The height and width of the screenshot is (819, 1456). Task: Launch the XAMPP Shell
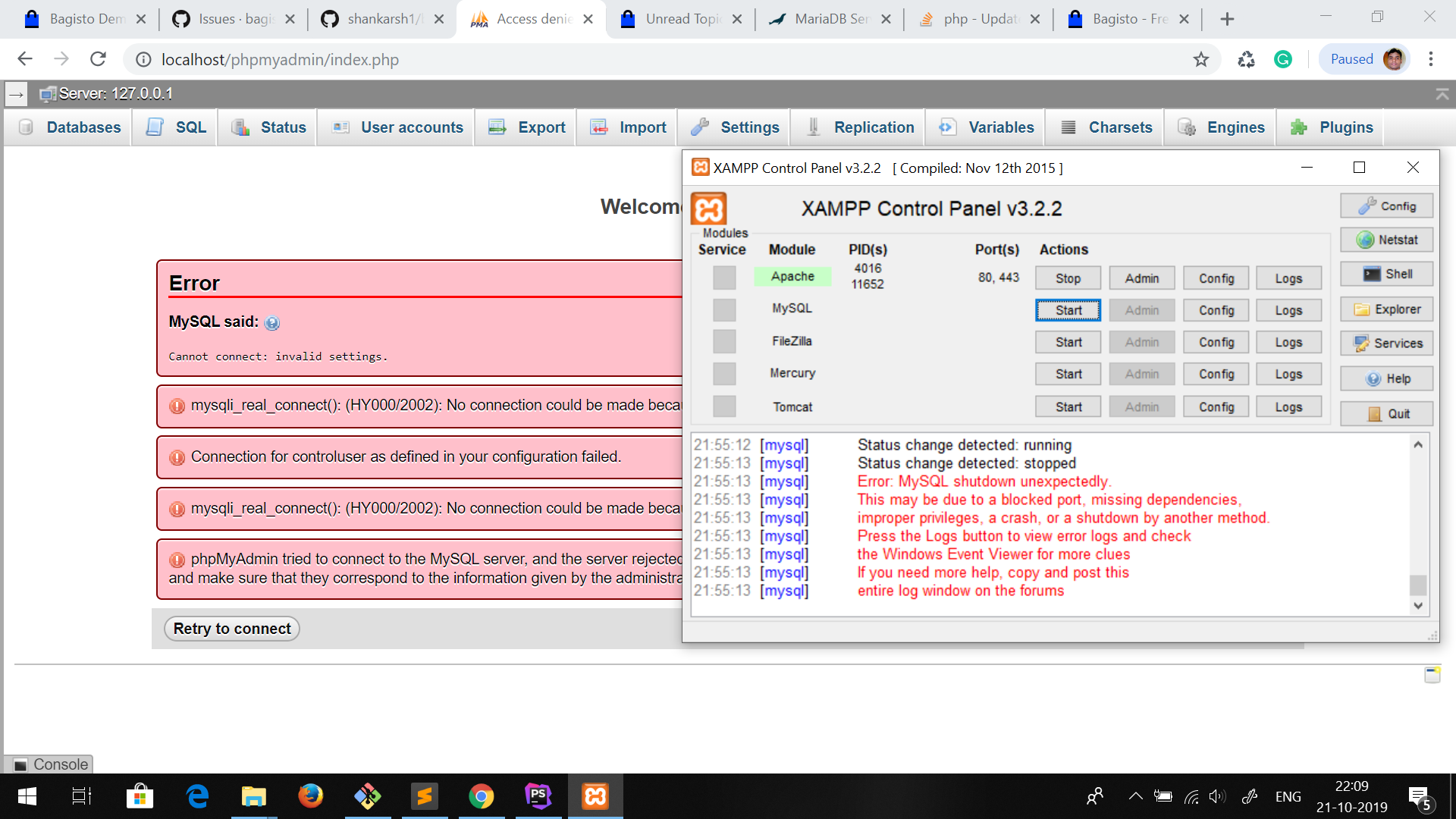pos(1386,275)
